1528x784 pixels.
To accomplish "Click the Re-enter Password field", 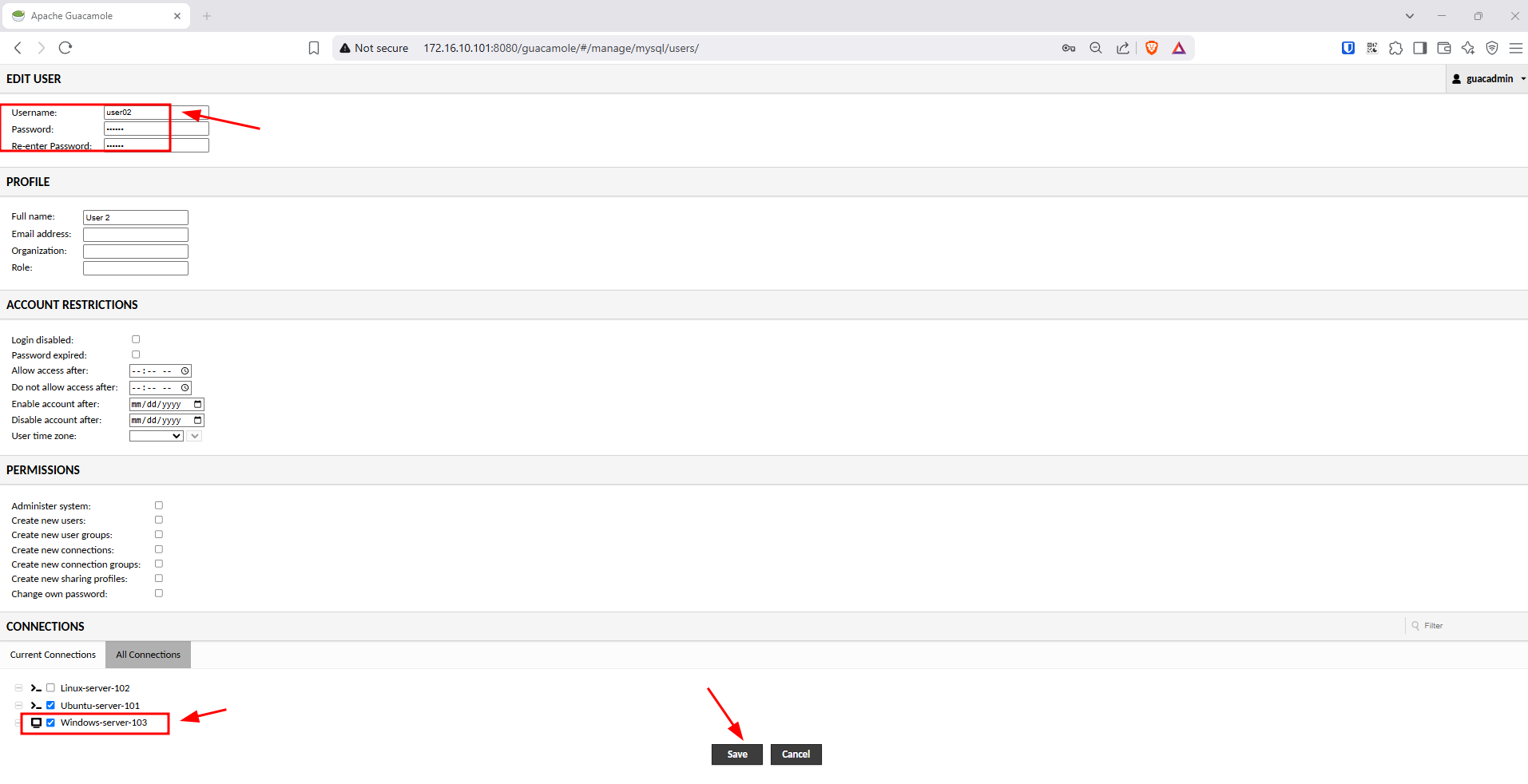I will pos(156,145).
